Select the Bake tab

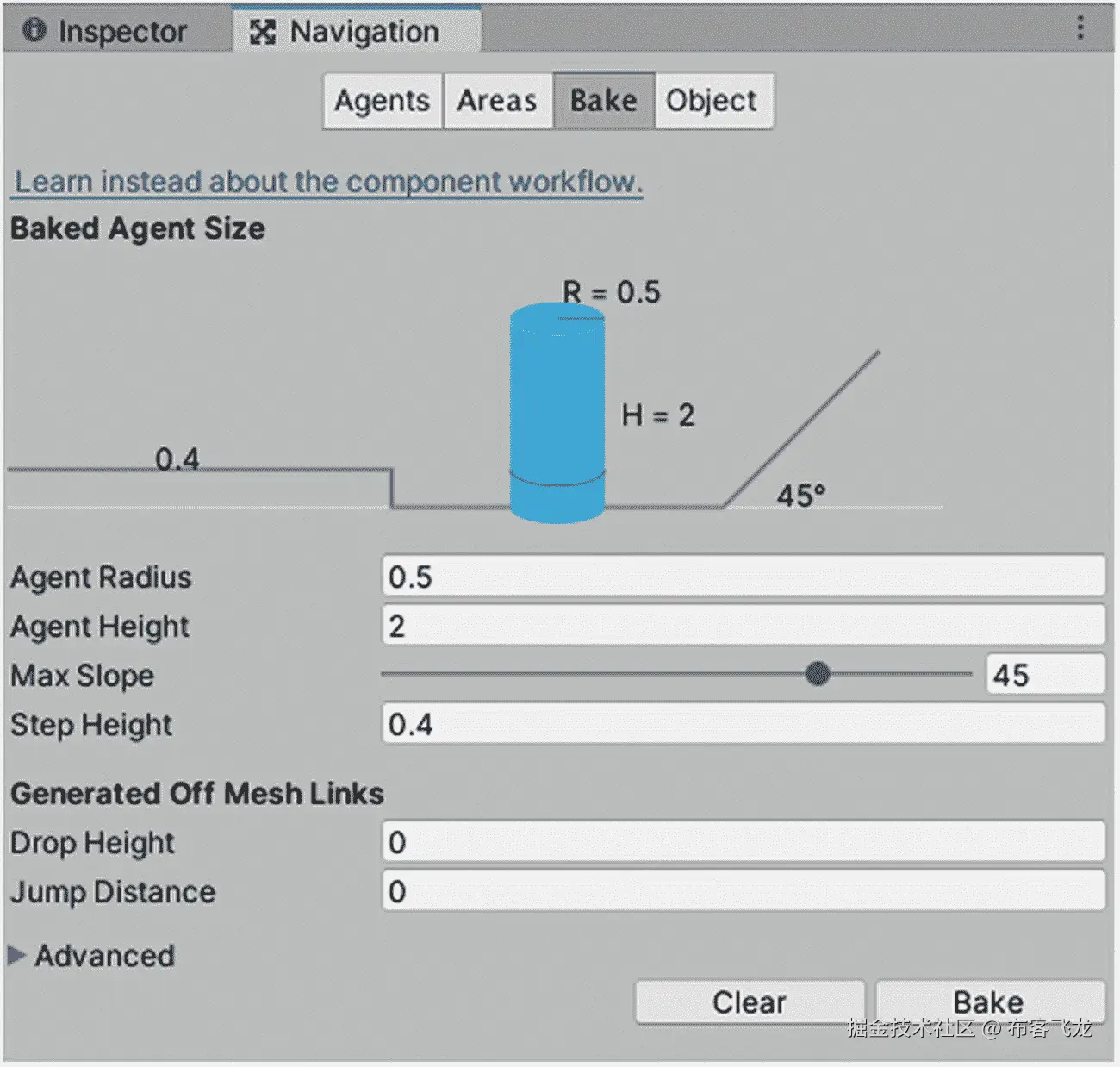click(x=604, y=101)
